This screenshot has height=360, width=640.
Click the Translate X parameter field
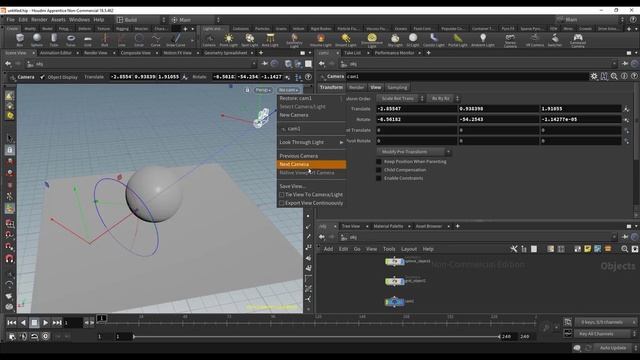pos(416,109)
